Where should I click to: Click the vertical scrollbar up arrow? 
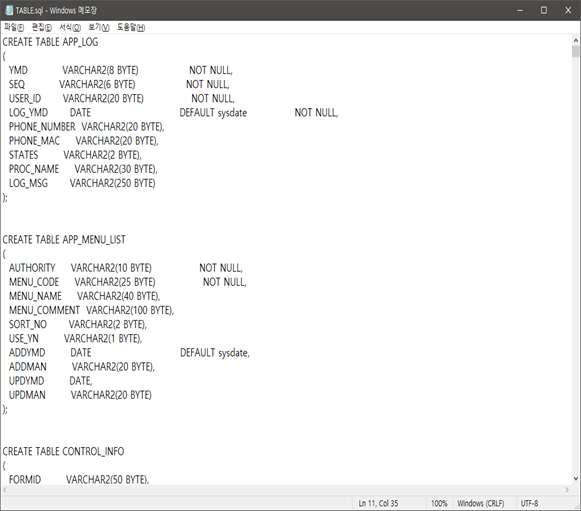[575, 40]
